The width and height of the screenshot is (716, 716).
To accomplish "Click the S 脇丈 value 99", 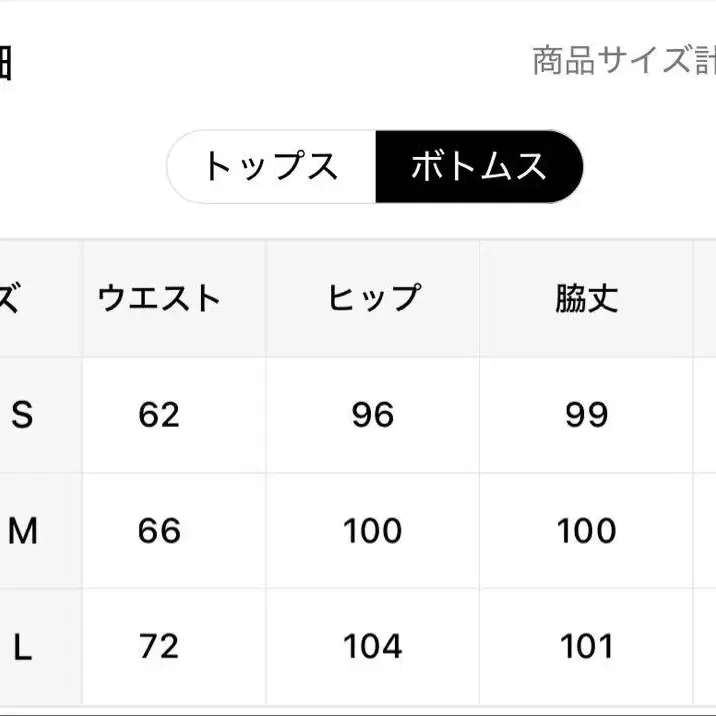I will pos(586,415).
